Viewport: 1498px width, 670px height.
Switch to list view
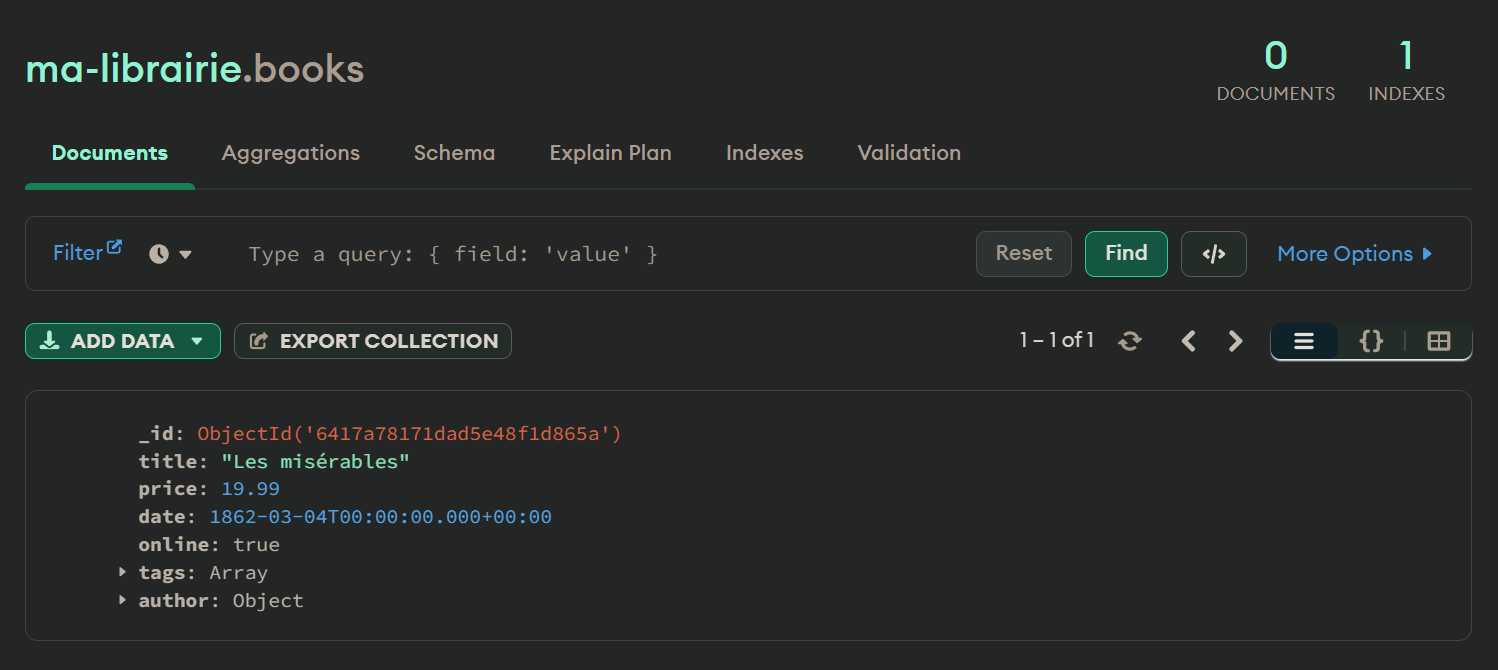(1304, 341)
